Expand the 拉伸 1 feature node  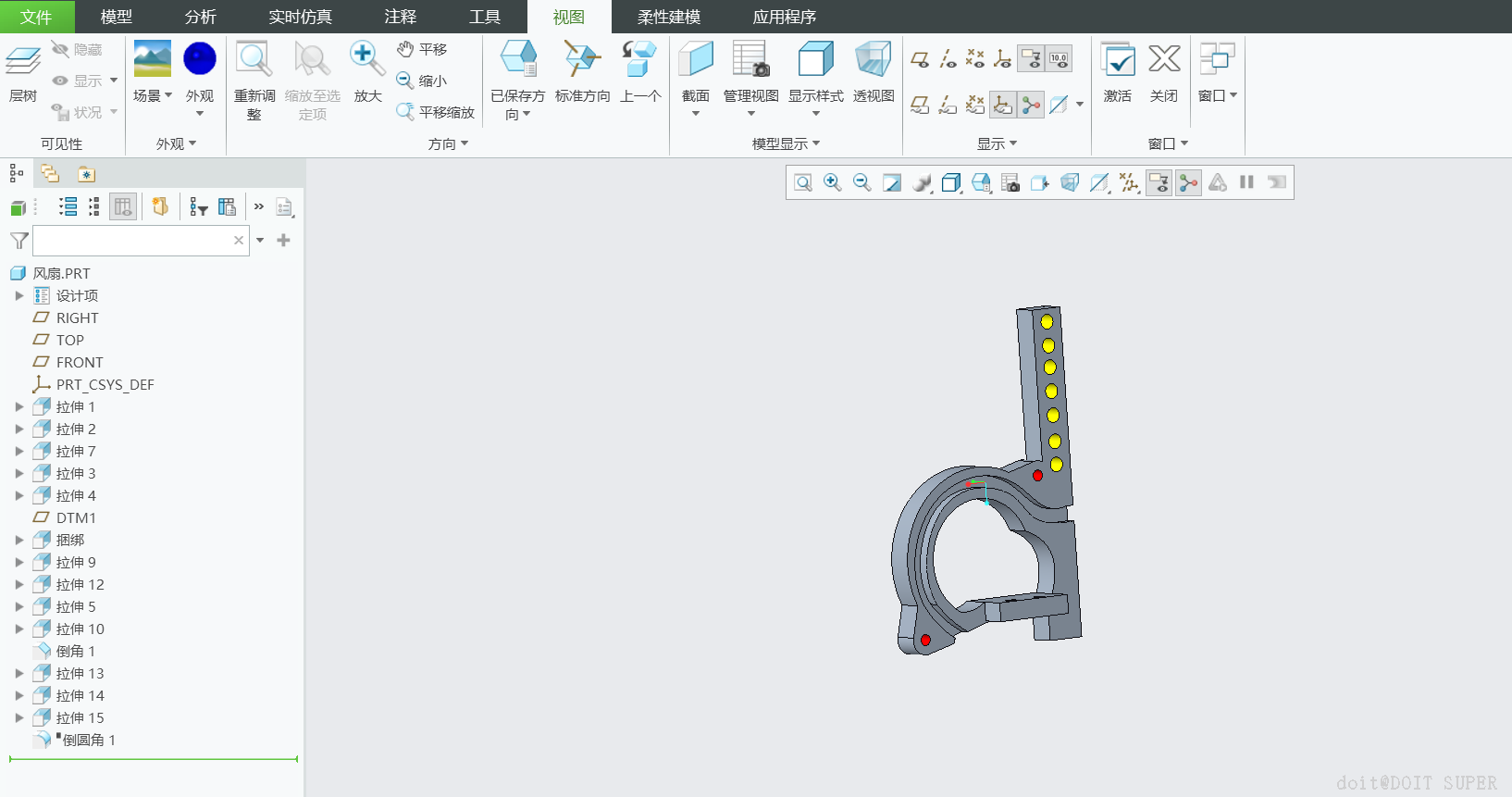tap(19, 407)
